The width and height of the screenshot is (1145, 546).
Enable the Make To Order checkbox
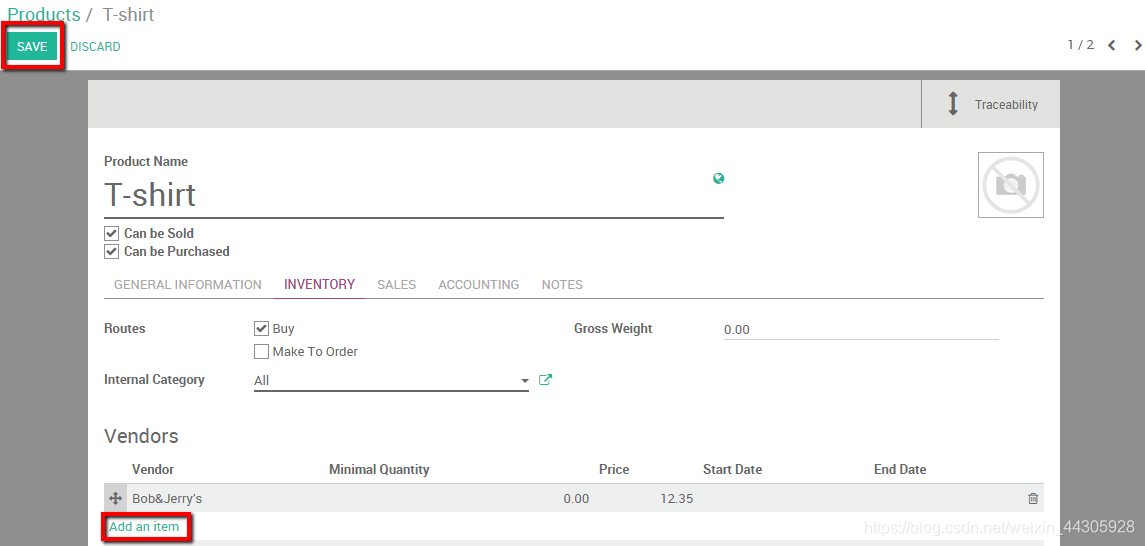261,352
